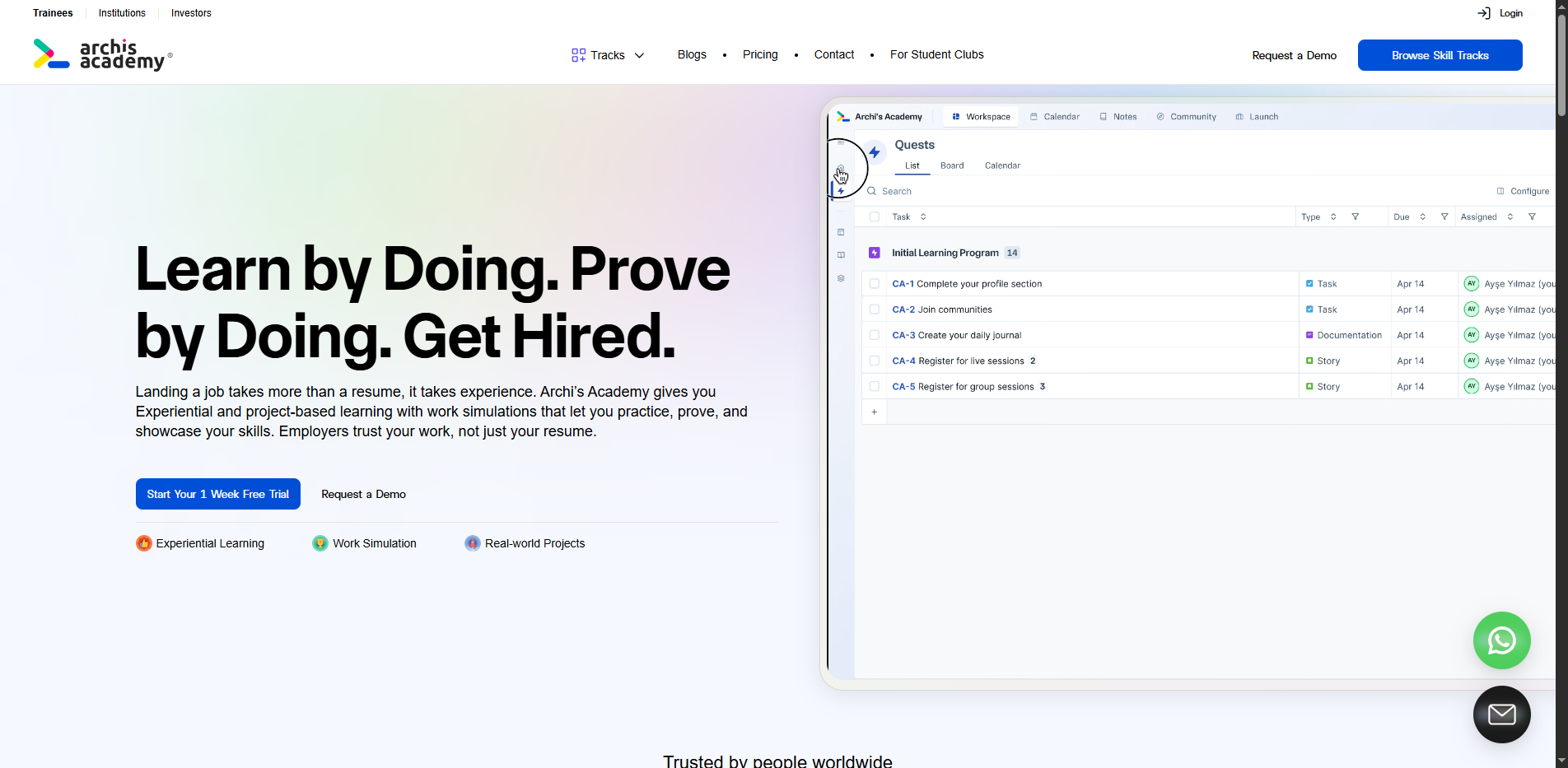This screenshot has height=768, width=1568.
Task: Open quest CA-3 Create your daily journal
Action: (957, 335)
